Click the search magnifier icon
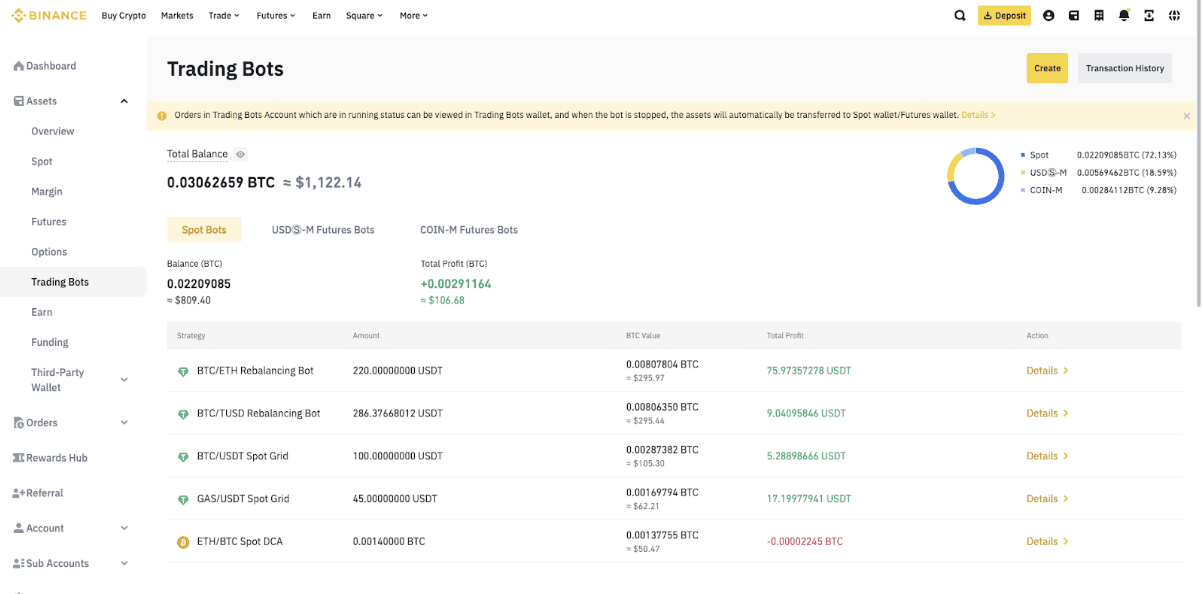Screen dimensions: 1202x594 tap(960, 16)
